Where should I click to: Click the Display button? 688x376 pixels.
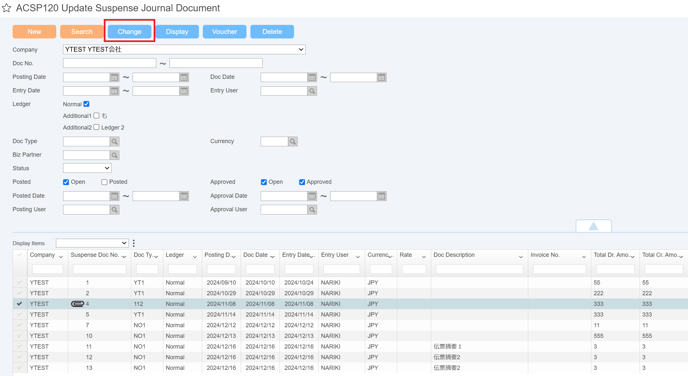tap(177, 32)
